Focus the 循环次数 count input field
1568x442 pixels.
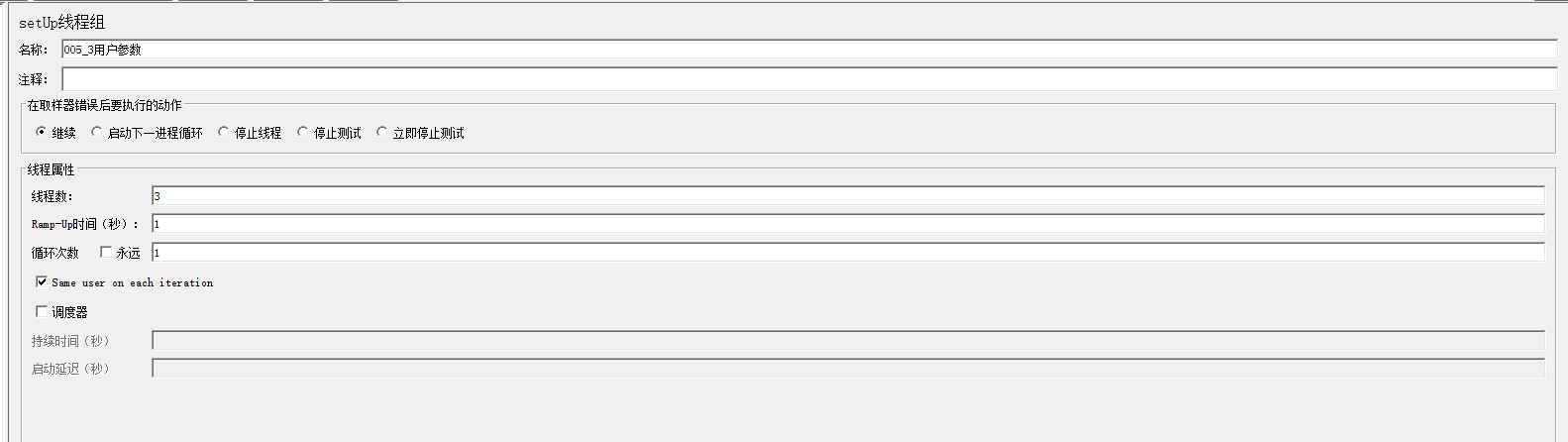pos(848,253)
